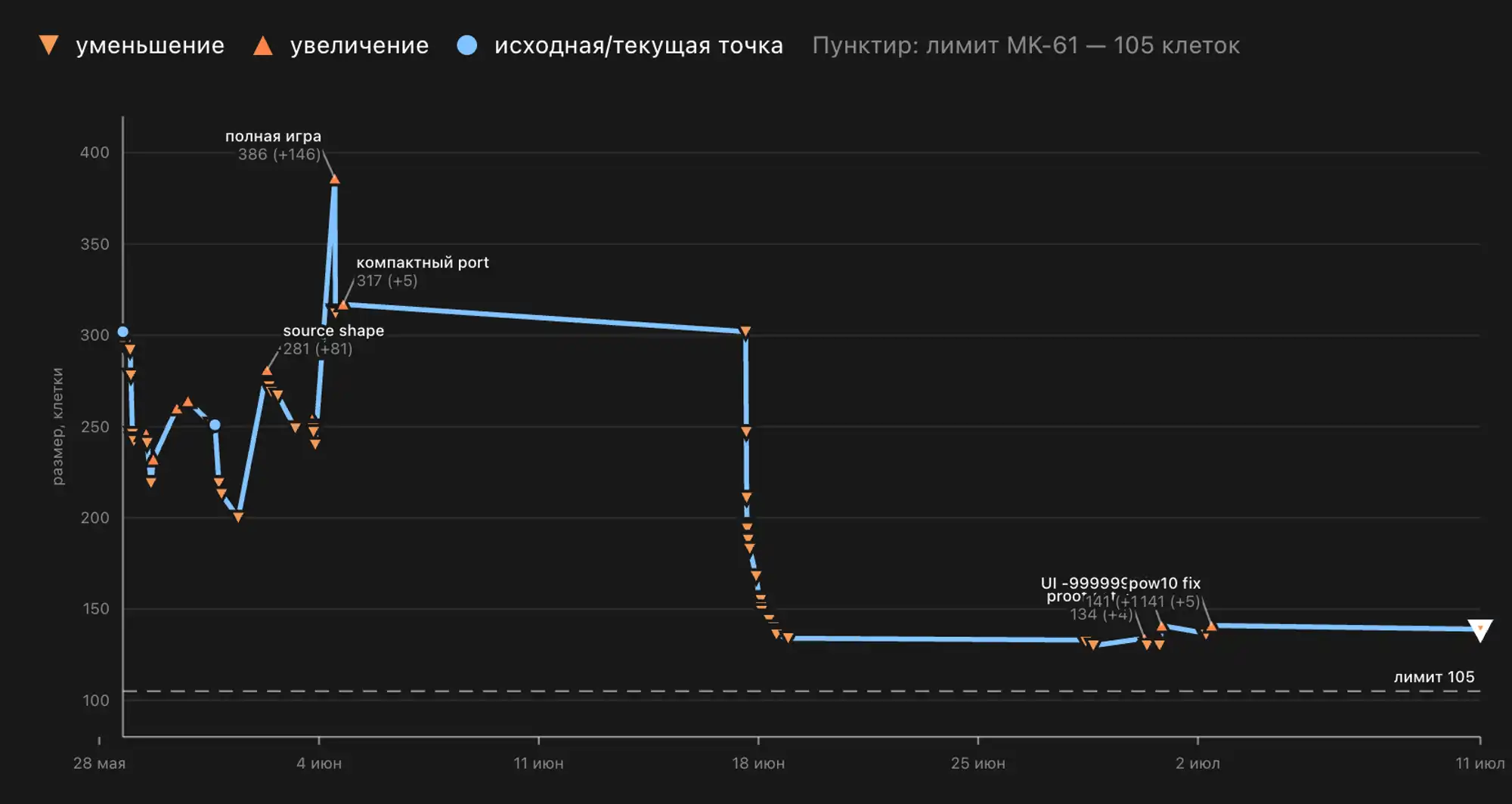The width and height of the screenshot is (1512, 804).
Task: Click the '25 июн' x-axis date label
Action: pos(978,763)
